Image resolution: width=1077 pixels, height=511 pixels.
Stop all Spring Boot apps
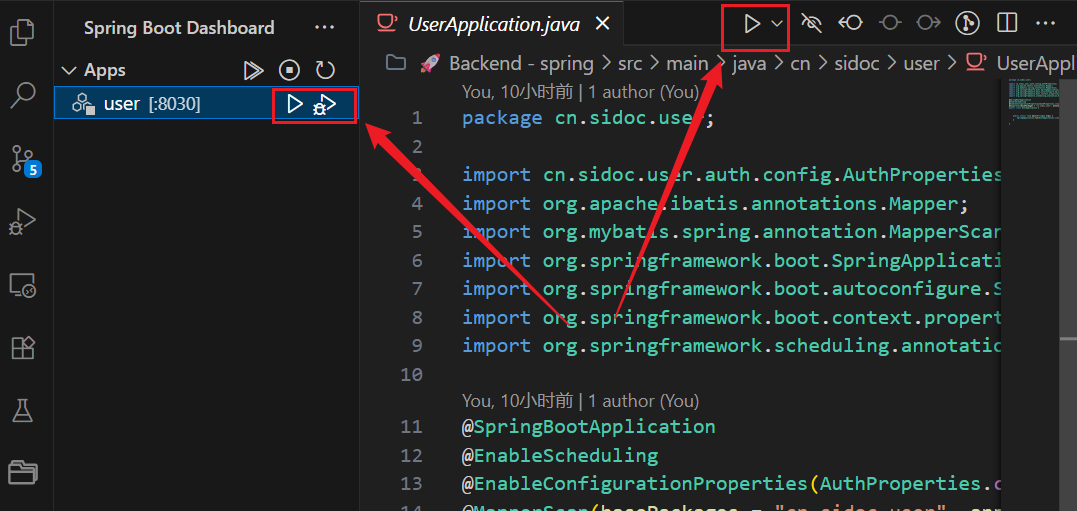click(289, 70)
